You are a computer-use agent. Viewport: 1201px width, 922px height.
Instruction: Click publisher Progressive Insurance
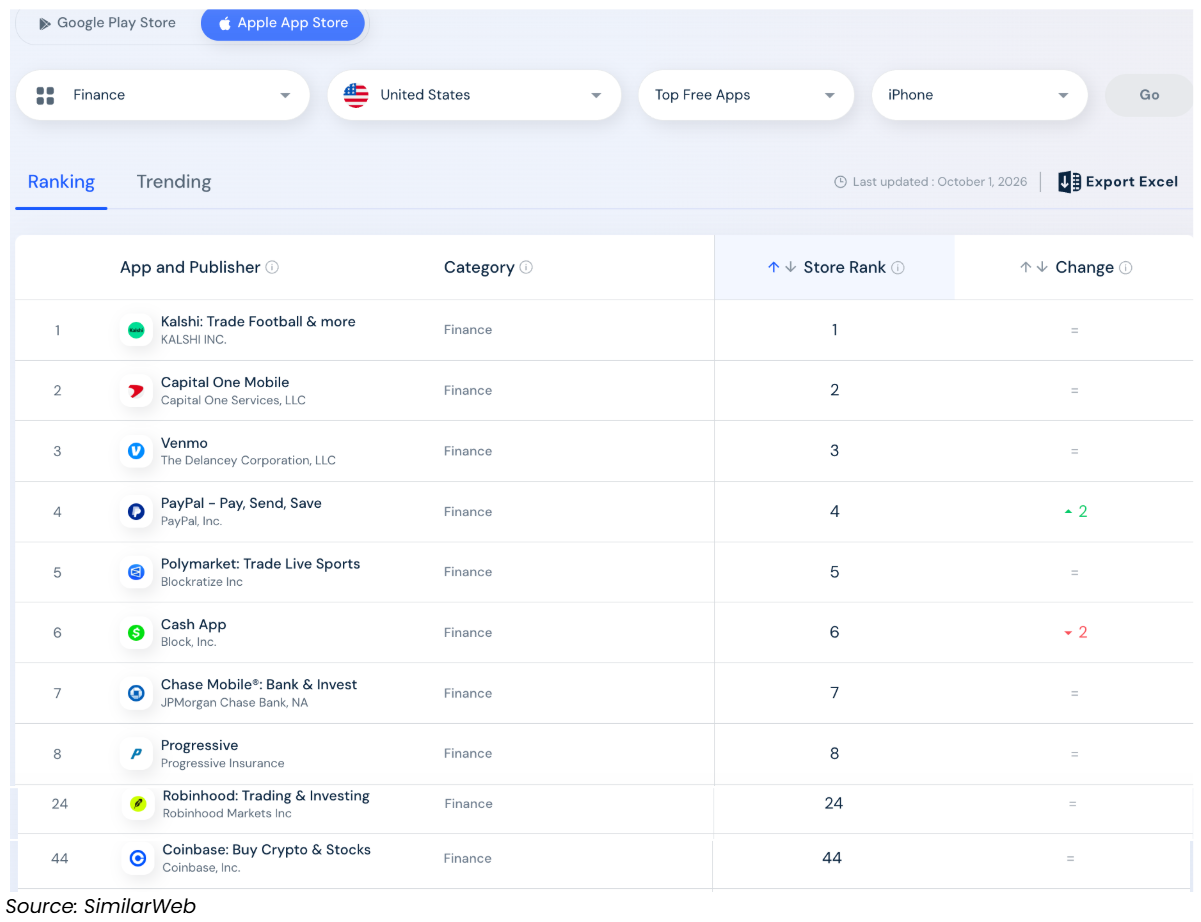point(222,763)
